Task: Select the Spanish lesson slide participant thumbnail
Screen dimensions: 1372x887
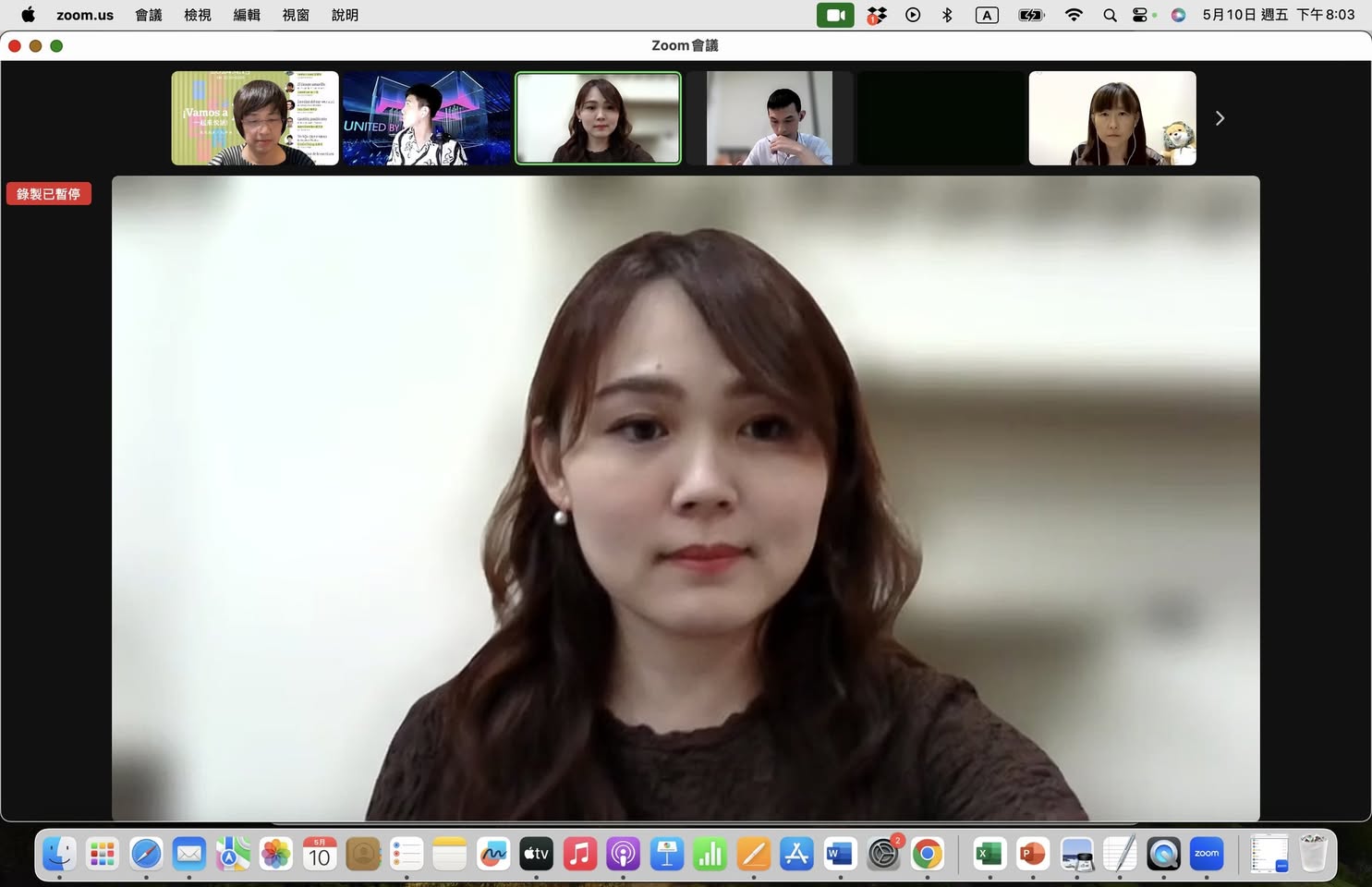Action: (x=255, y=118)
